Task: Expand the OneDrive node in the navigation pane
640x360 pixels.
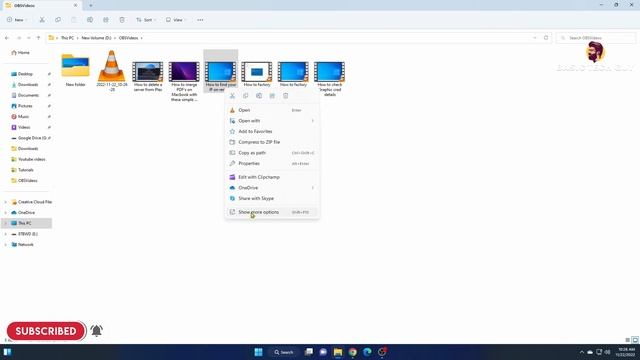Action: point(5,213)
